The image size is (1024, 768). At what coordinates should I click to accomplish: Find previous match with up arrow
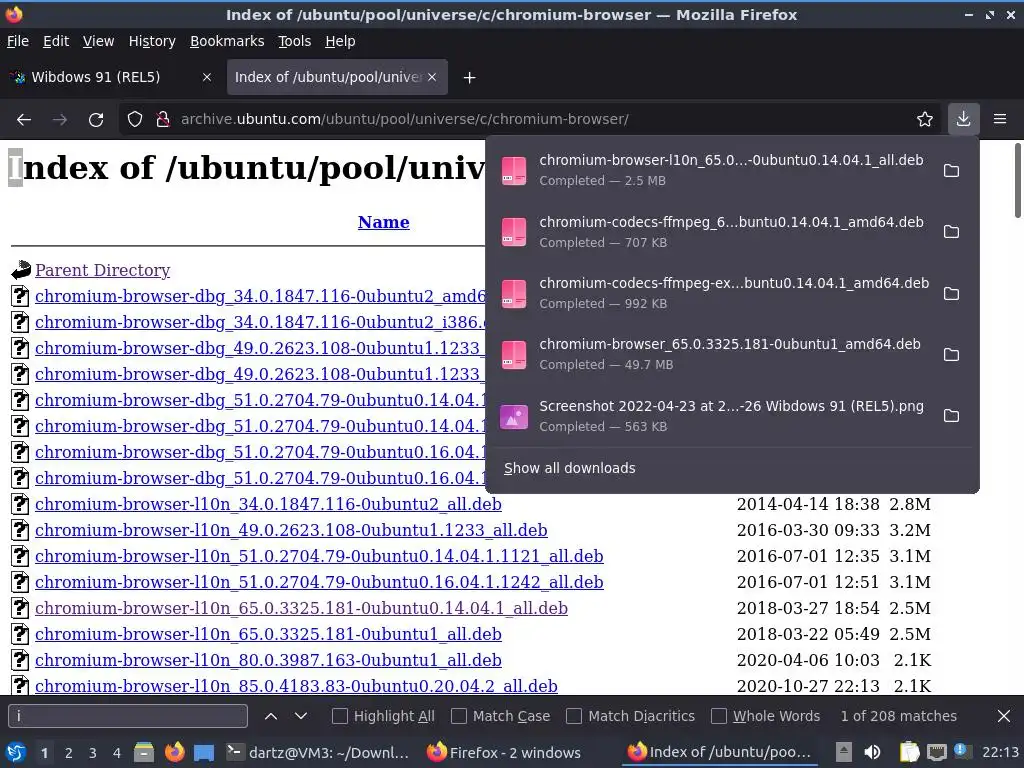pyautogui.click(x=270, y=716)
